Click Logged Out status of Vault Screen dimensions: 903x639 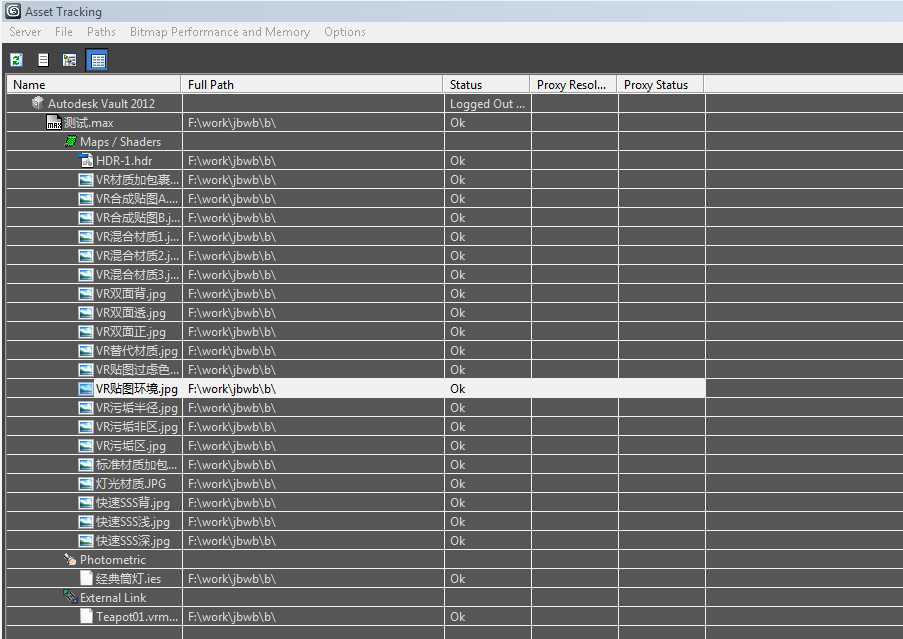487,104
